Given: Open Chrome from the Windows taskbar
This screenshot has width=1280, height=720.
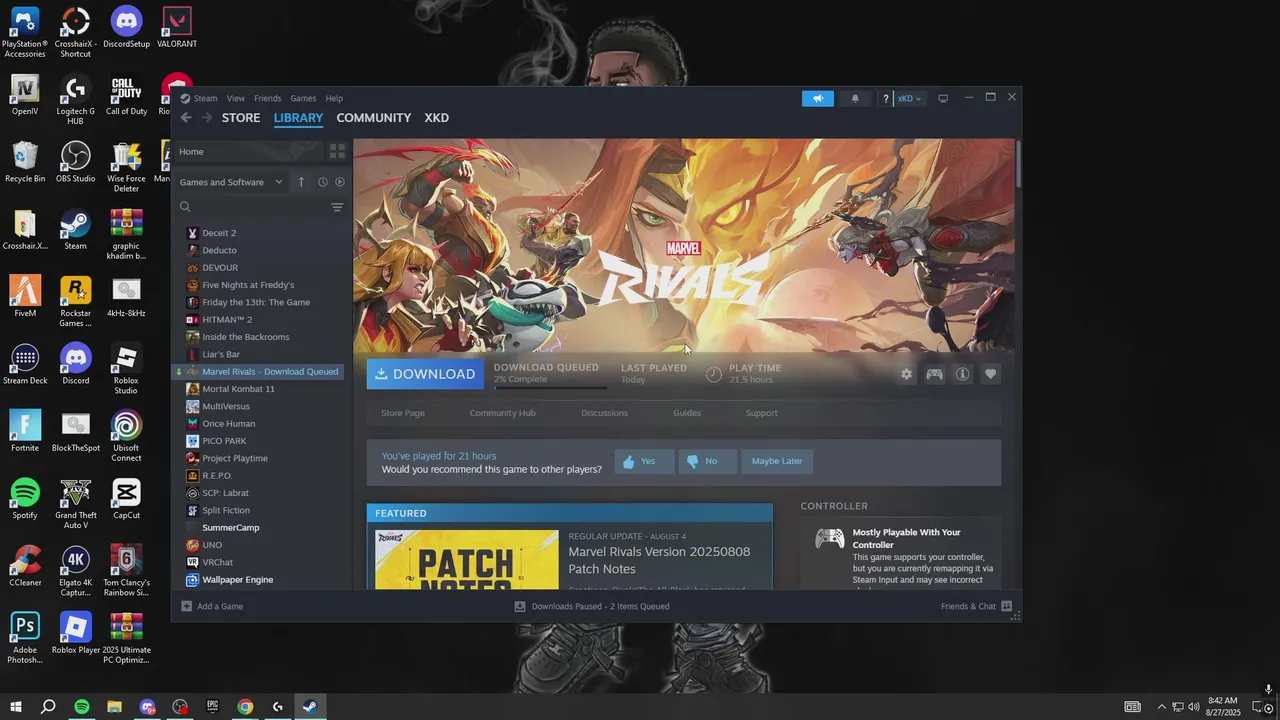Looking at the screenshot, I should [x=245, y=707].
